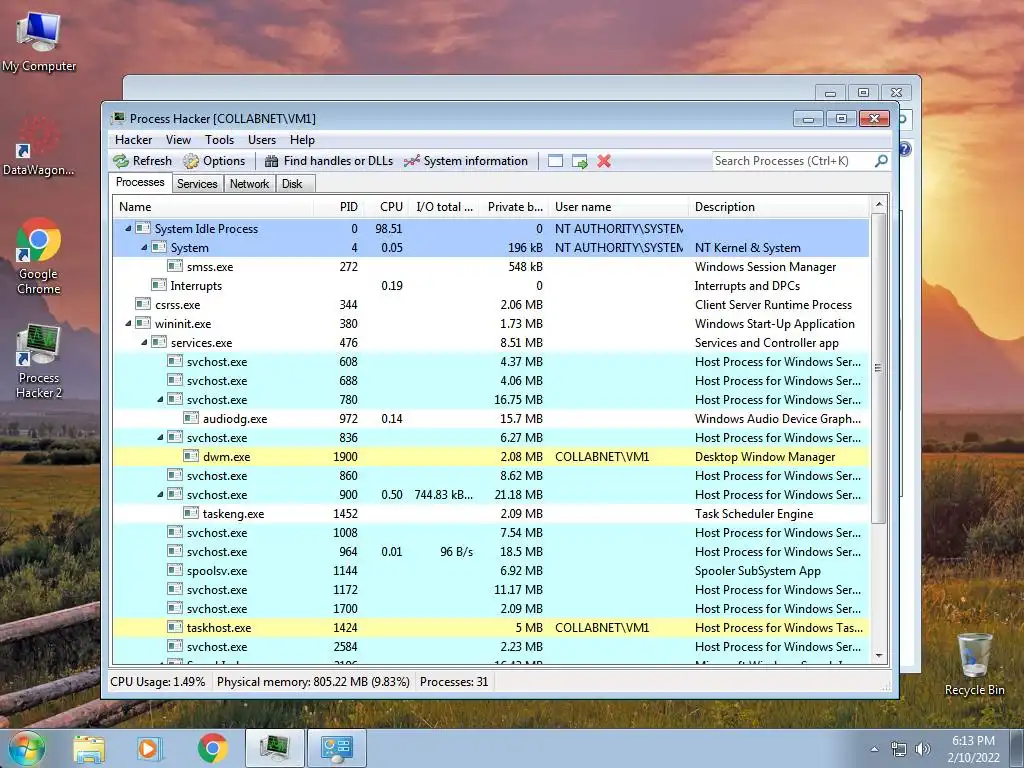Click the icon beside svchost.exe PID 1700
Viewport: 1024px width, 768px height.
[x=175, y=609]
